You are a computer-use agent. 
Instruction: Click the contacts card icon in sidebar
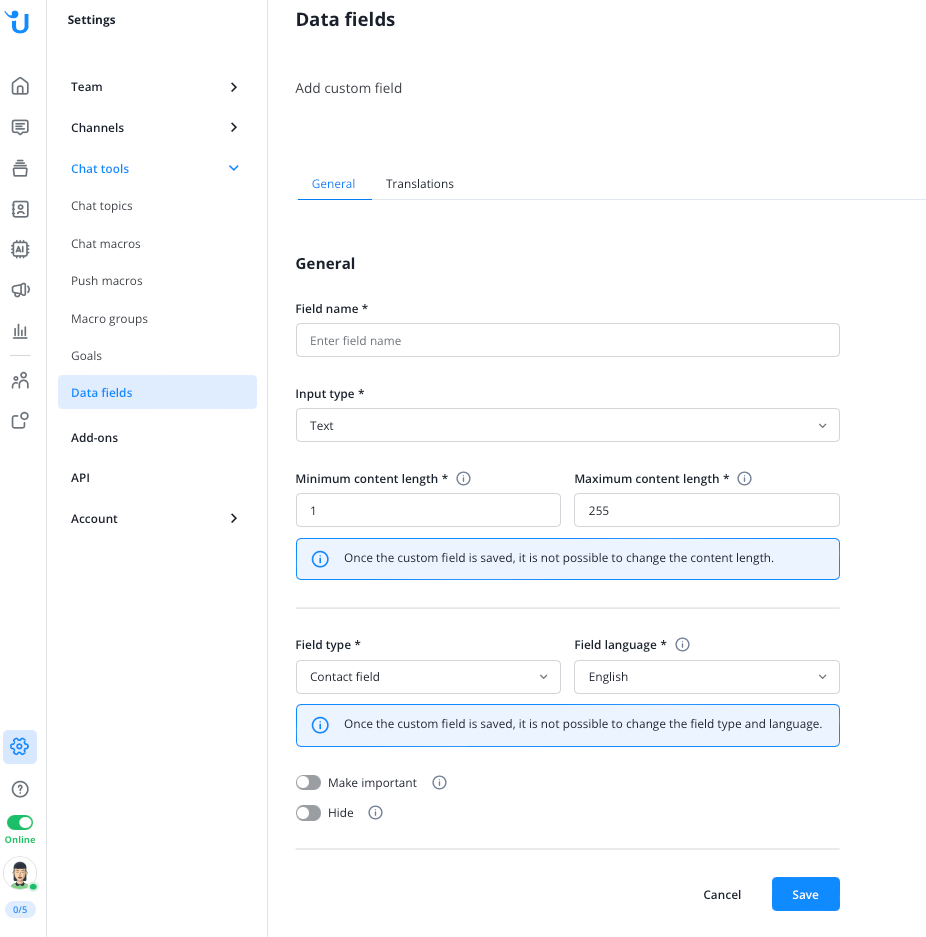(x=20, y=209)
